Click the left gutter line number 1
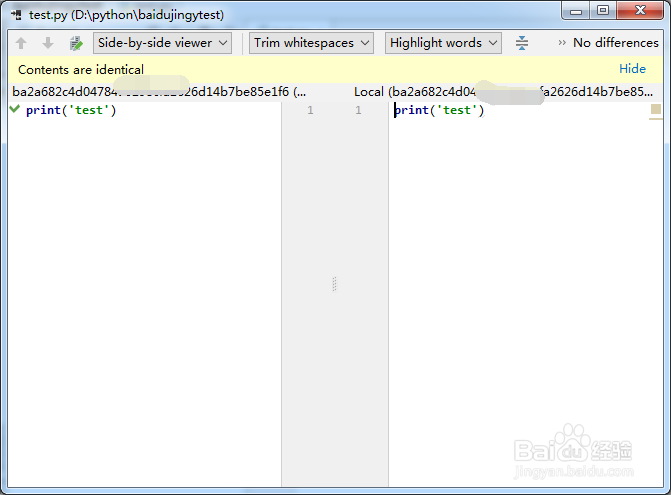 [310, 110]
